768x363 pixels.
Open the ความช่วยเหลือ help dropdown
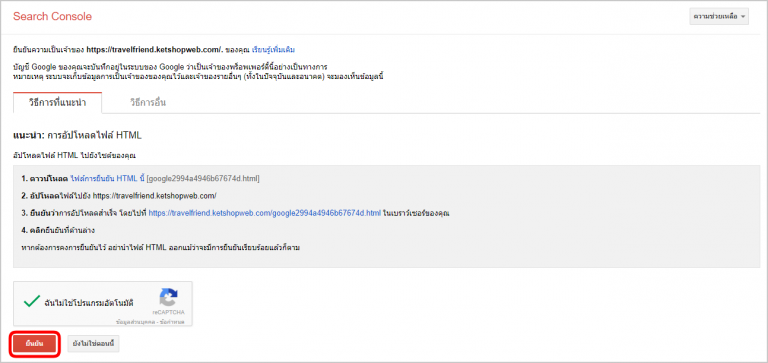coord(719,16)
